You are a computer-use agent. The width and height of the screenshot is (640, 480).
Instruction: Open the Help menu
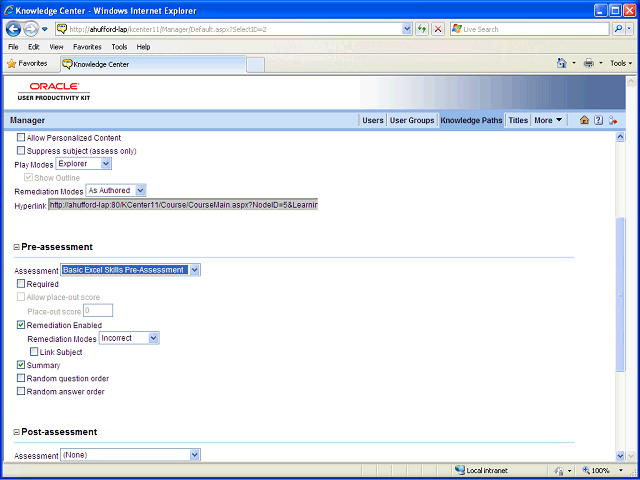[143, 47]
